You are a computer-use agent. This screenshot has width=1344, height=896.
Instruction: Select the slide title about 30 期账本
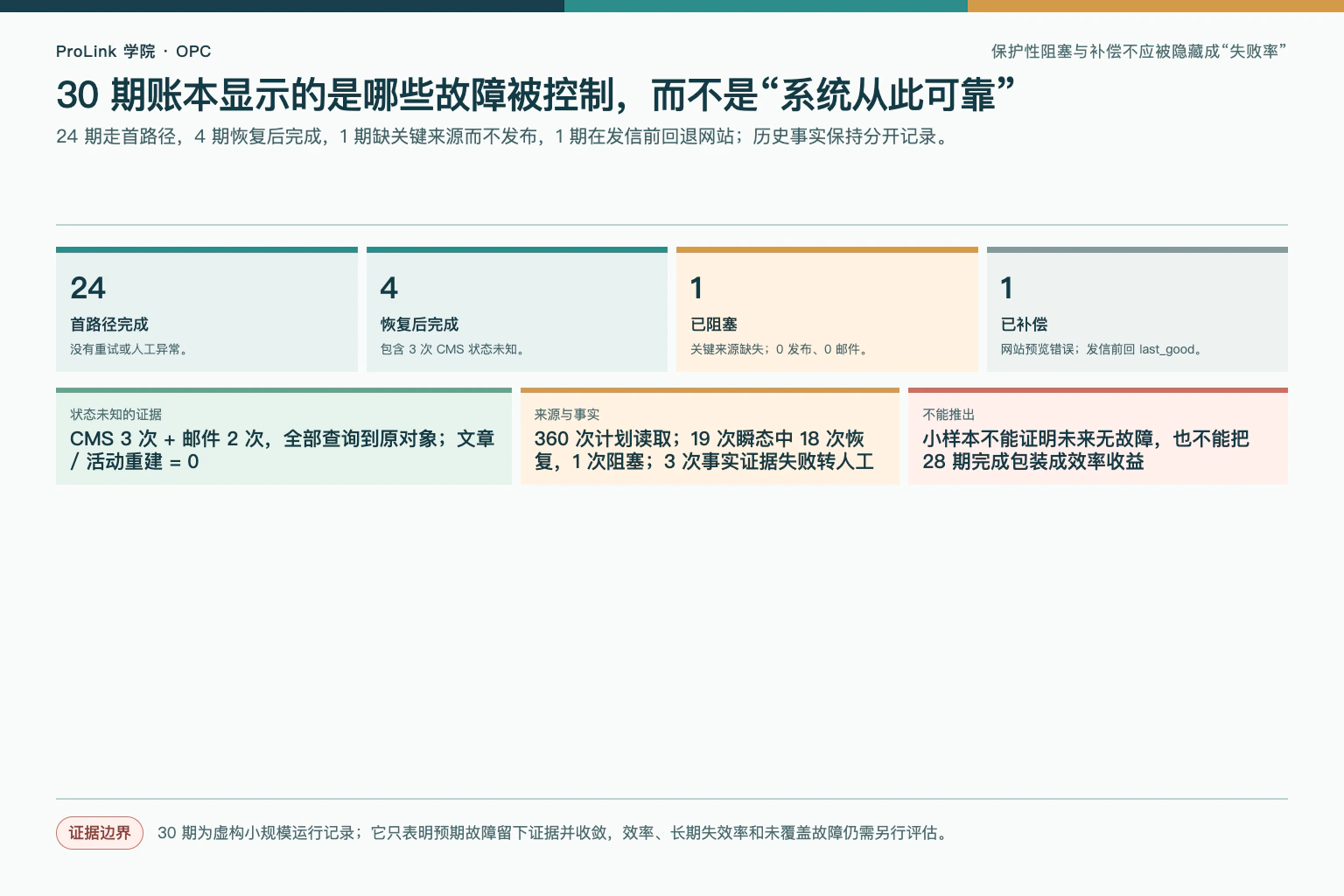point(535,95)
